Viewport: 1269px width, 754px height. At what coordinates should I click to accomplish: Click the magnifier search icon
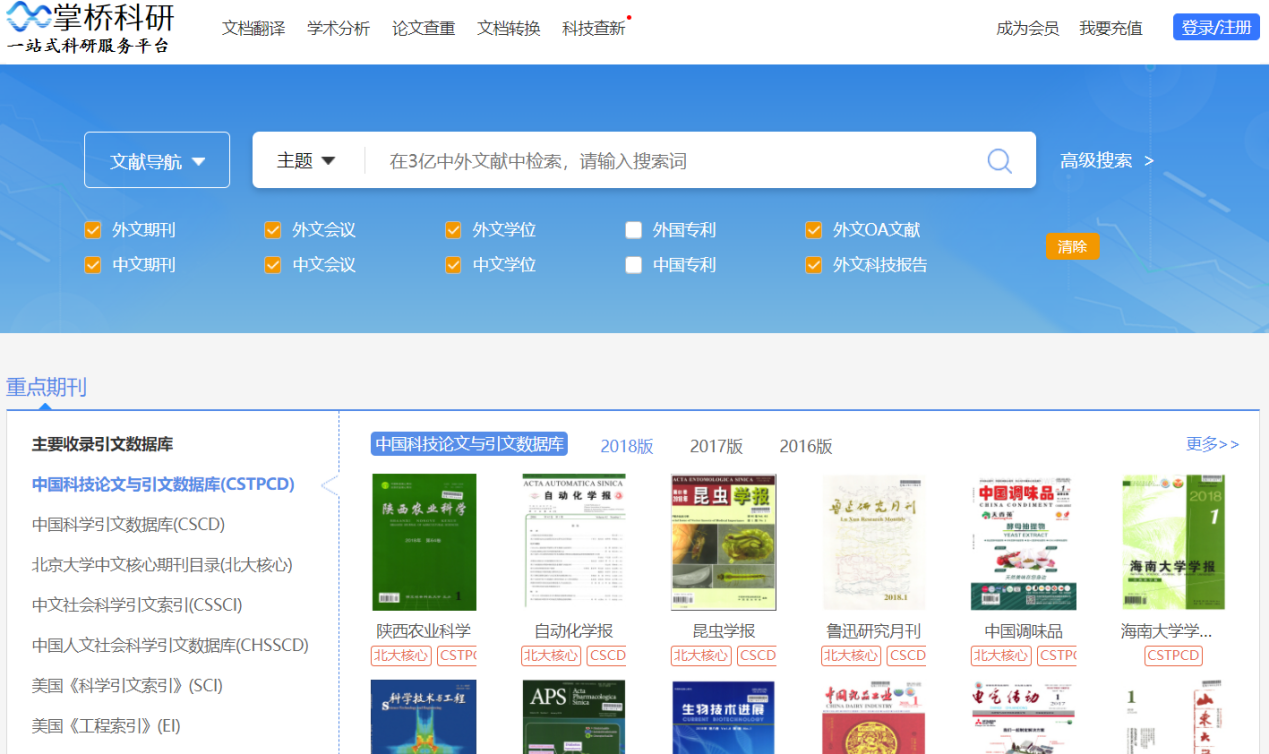click(x=999, y=161)
